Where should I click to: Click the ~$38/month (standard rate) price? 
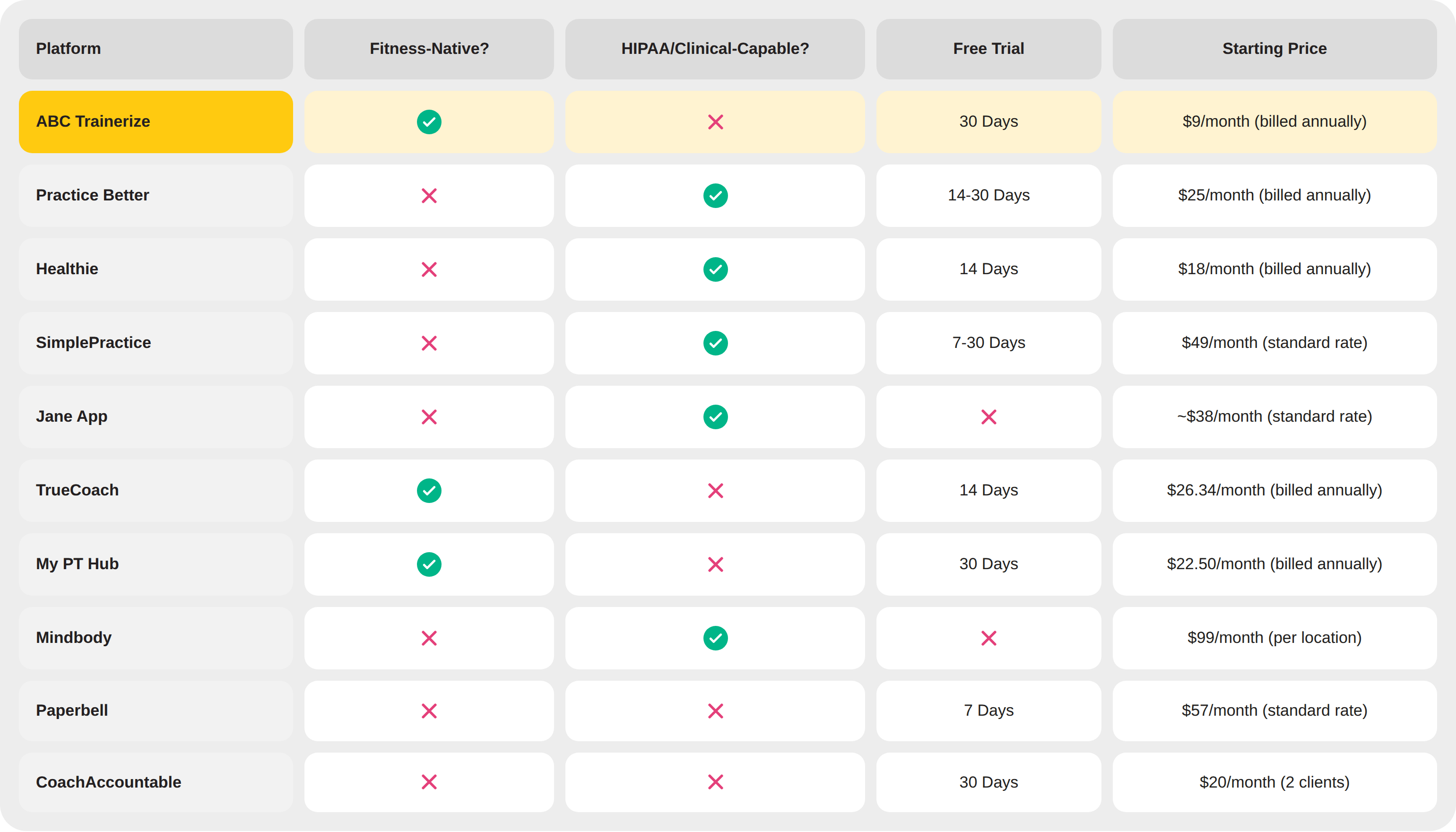point(1275,416)
